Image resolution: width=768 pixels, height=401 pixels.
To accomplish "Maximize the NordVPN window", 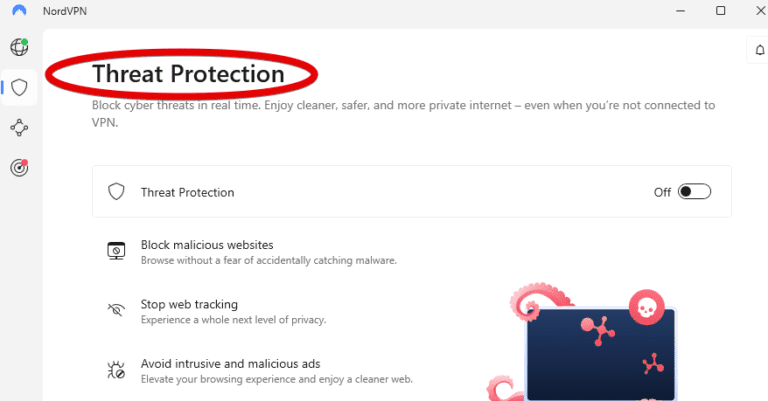I will [720, 11].
